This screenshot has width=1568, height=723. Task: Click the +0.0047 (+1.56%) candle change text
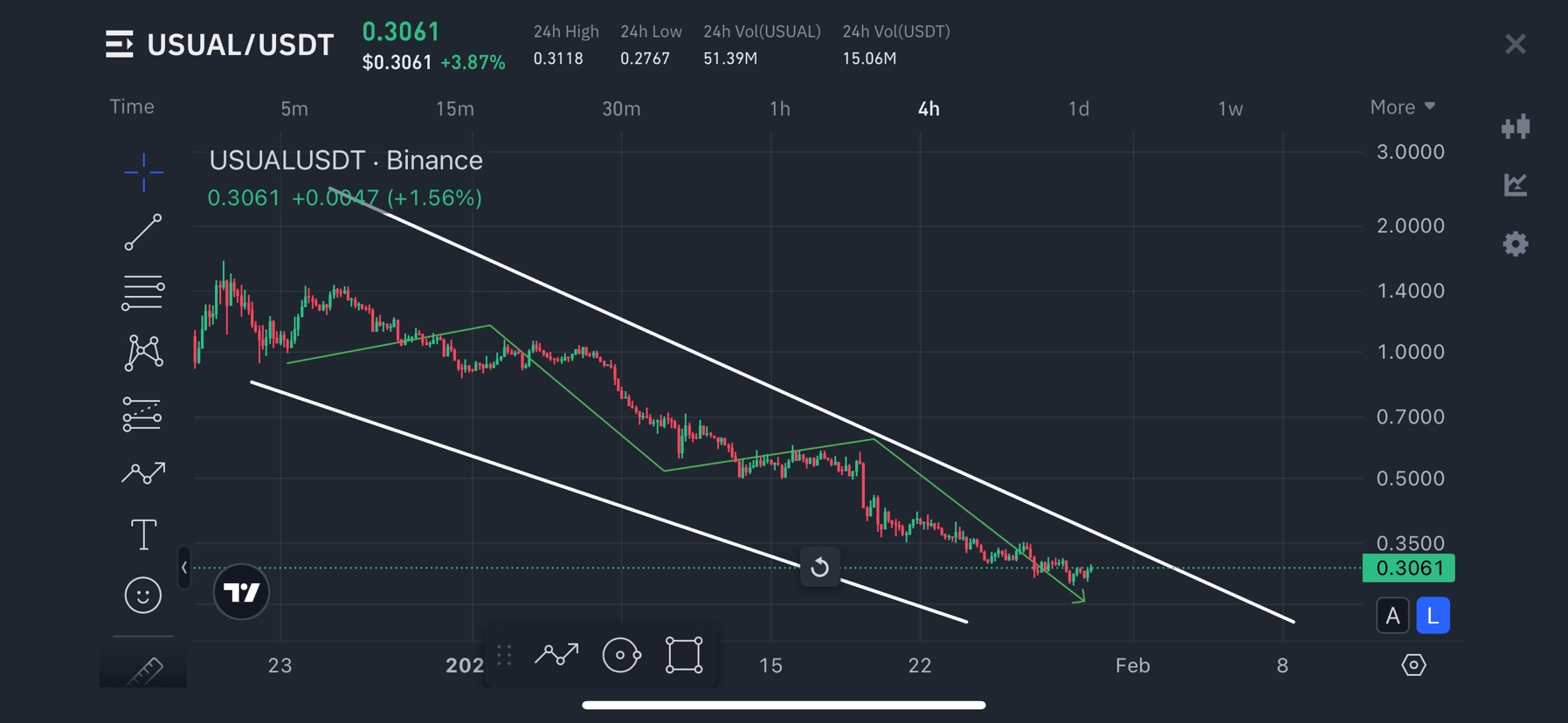click(387, 198)
